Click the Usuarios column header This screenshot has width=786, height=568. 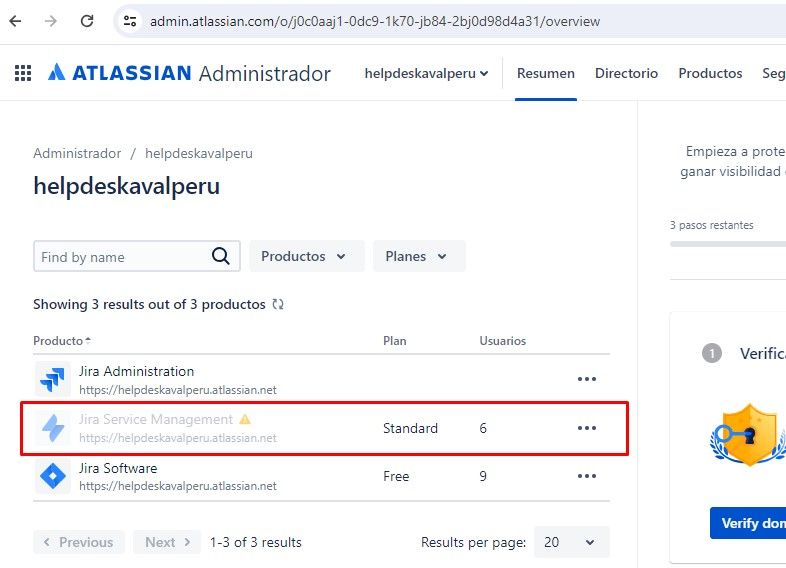[502, 341]
